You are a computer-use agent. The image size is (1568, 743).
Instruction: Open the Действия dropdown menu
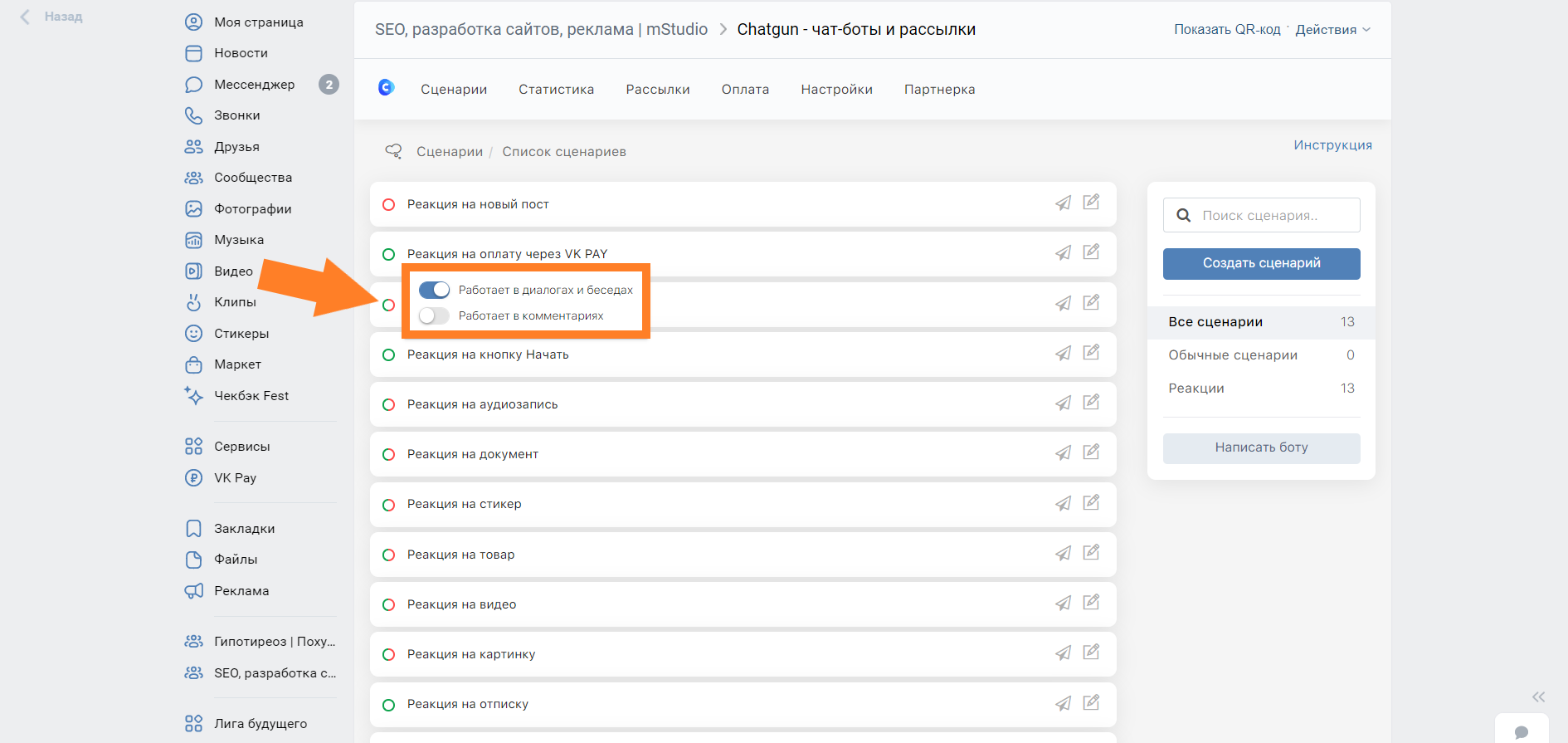click(1332, 30)
